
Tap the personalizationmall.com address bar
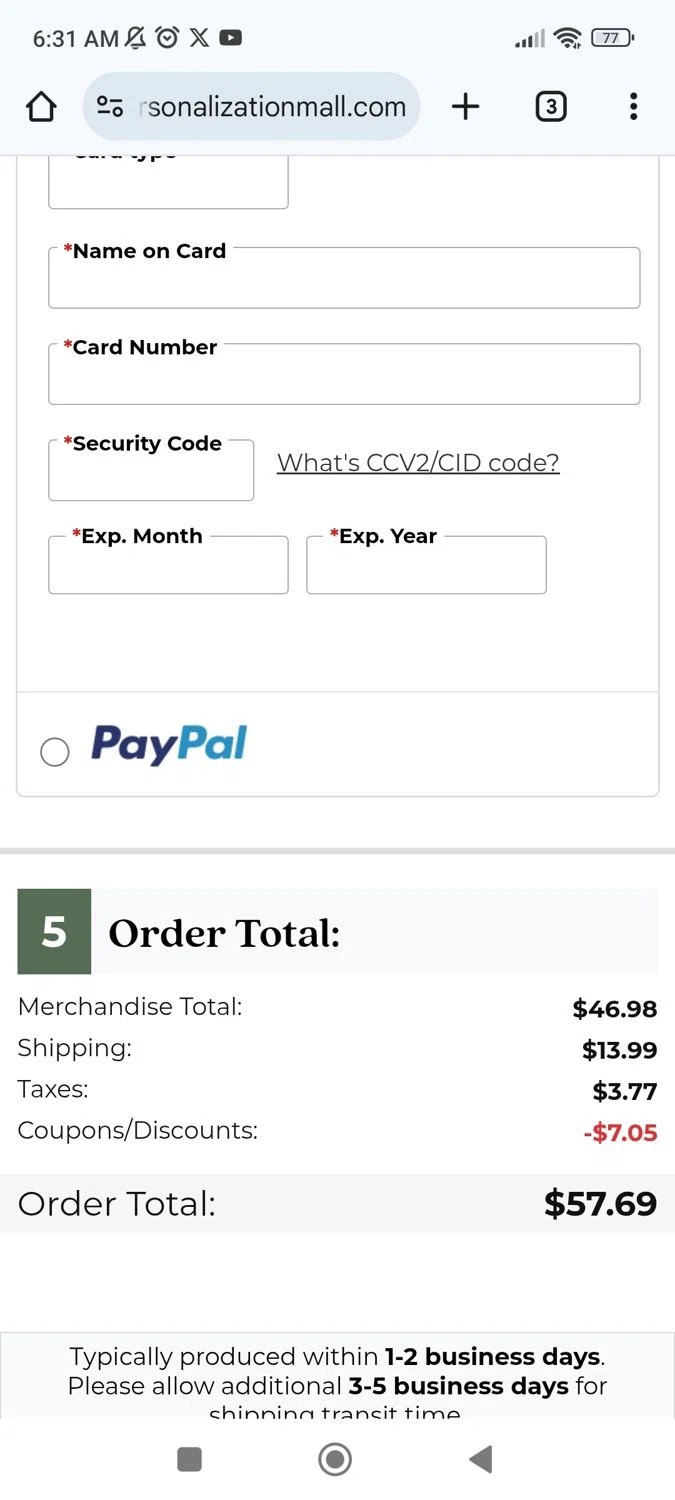[276, 107]
